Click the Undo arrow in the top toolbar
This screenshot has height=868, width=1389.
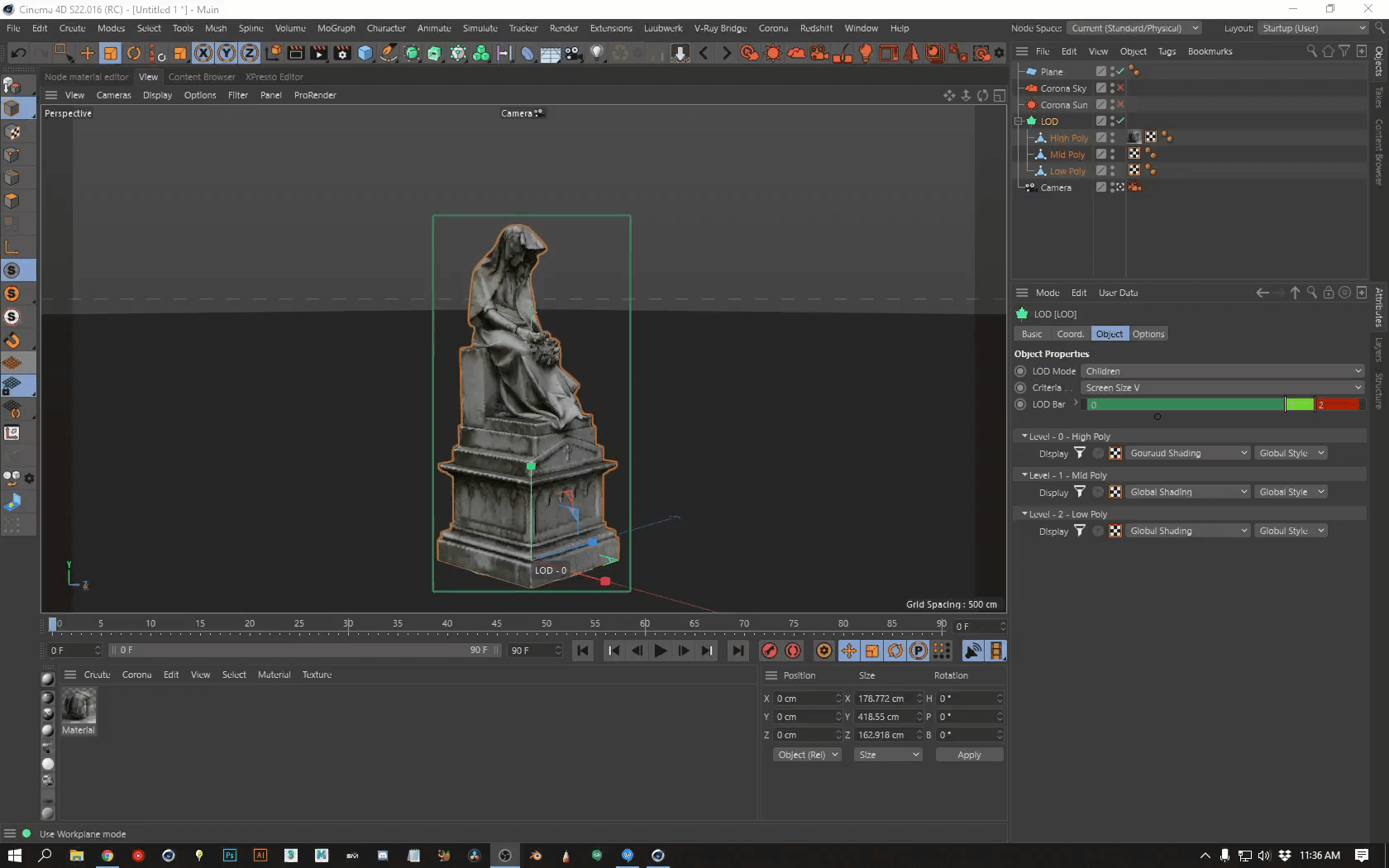[18, 53]
